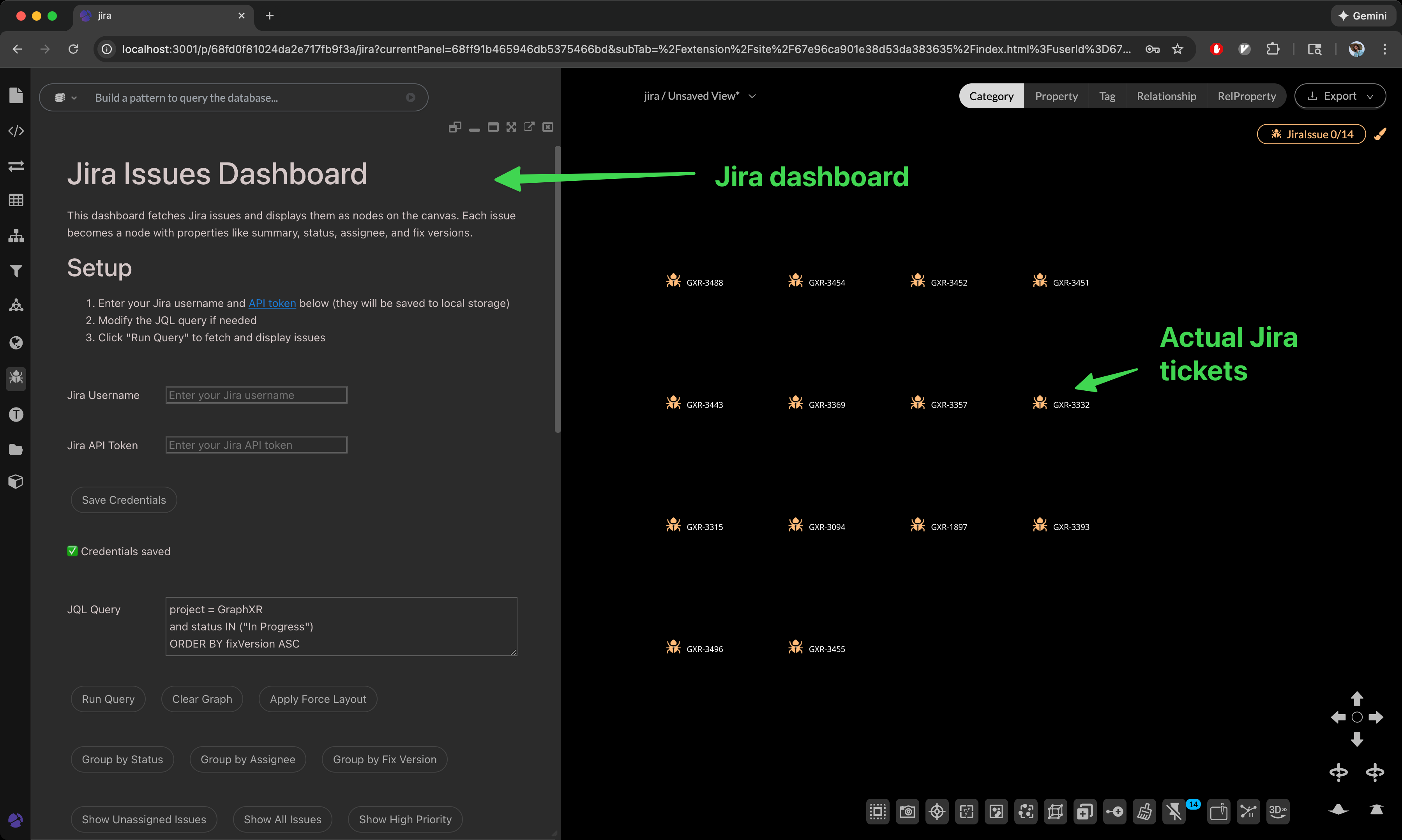The width and height of the screenshot is (1402, 840).
Task: Open the Filter funnel panel
Action: [x=16, y=270]
